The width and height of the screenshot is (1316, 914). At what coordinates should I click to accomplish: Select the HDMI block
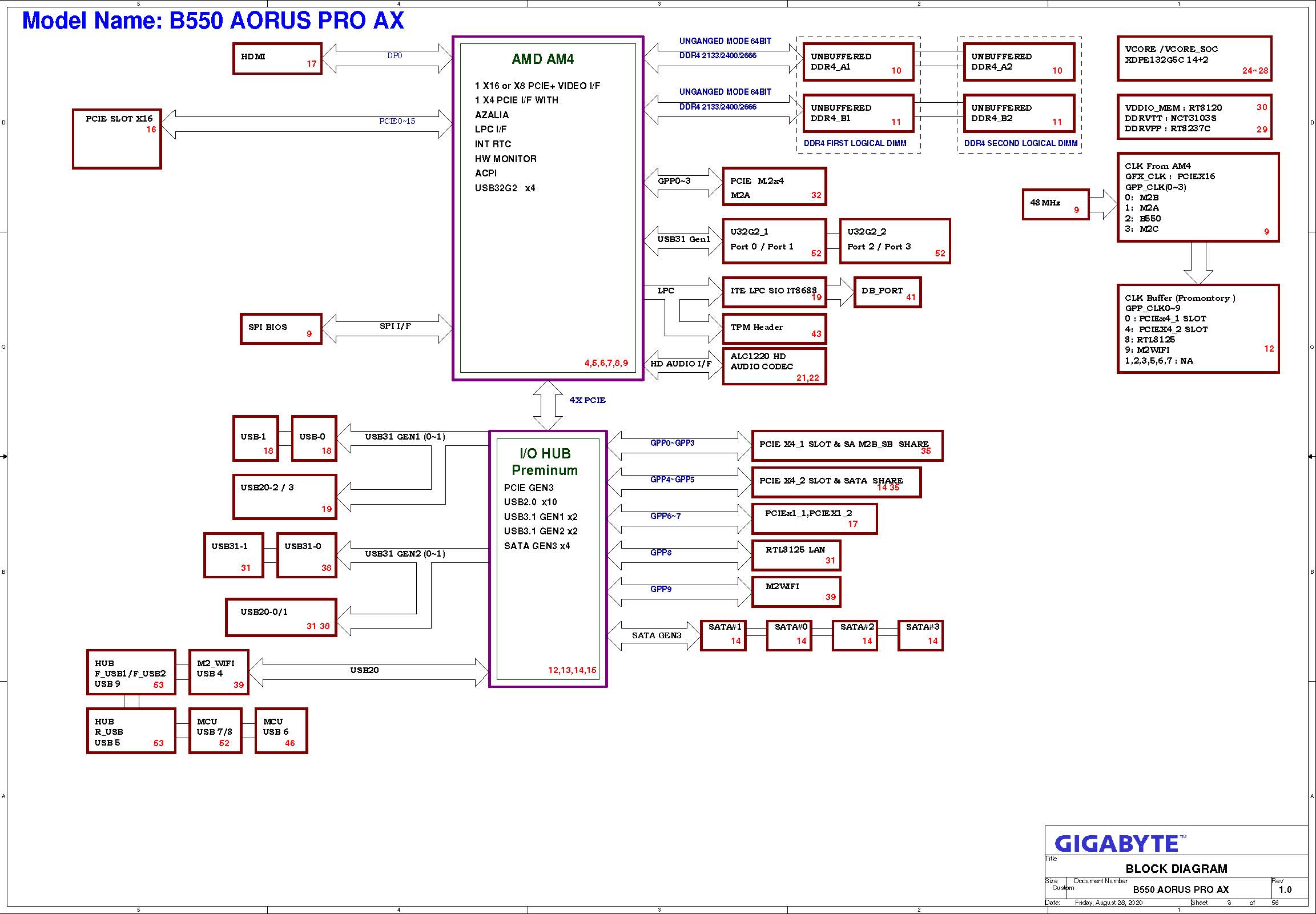[277, 58]
